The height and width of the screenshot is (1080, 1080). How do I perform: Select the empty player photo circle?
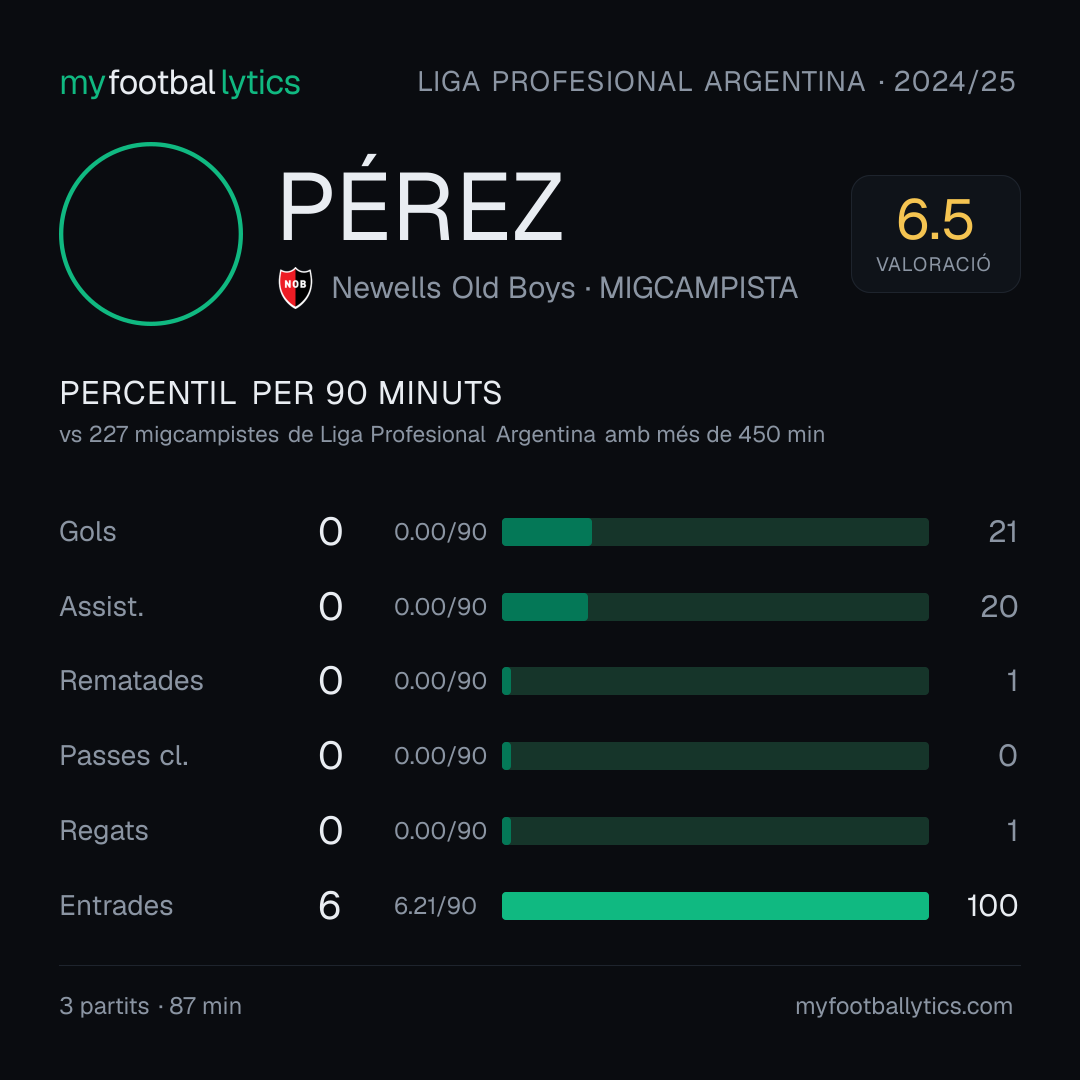[151, 233]
